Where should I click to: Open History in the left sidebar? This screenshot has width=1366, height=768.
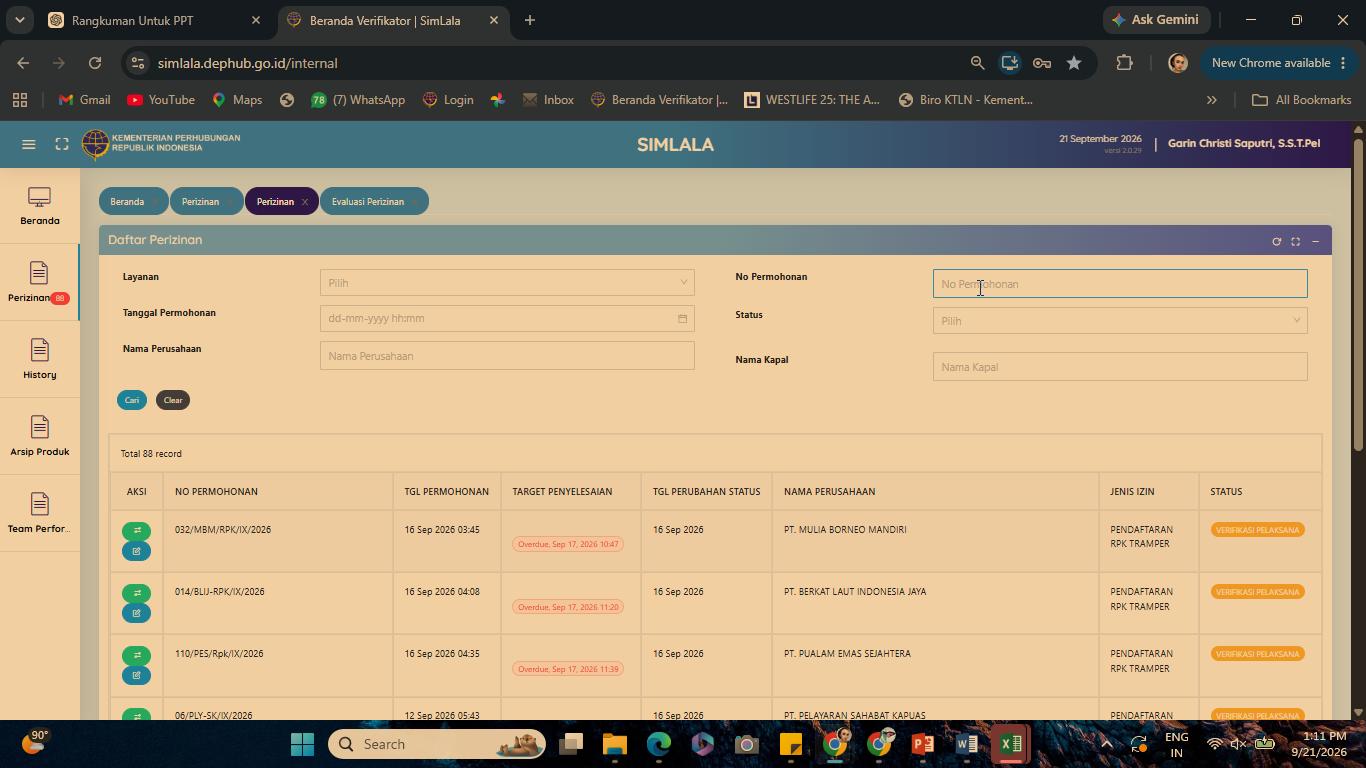(40, 360)
